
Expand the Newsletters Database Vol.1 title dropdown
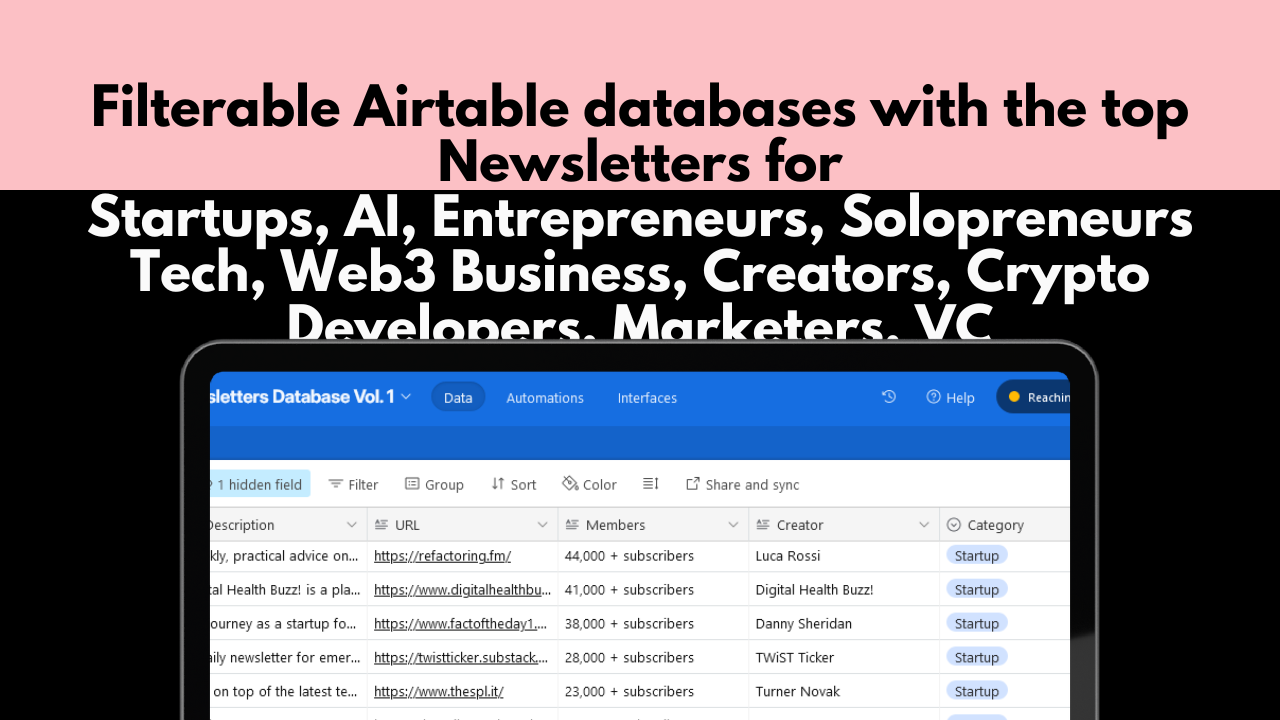tap(405, 397)
